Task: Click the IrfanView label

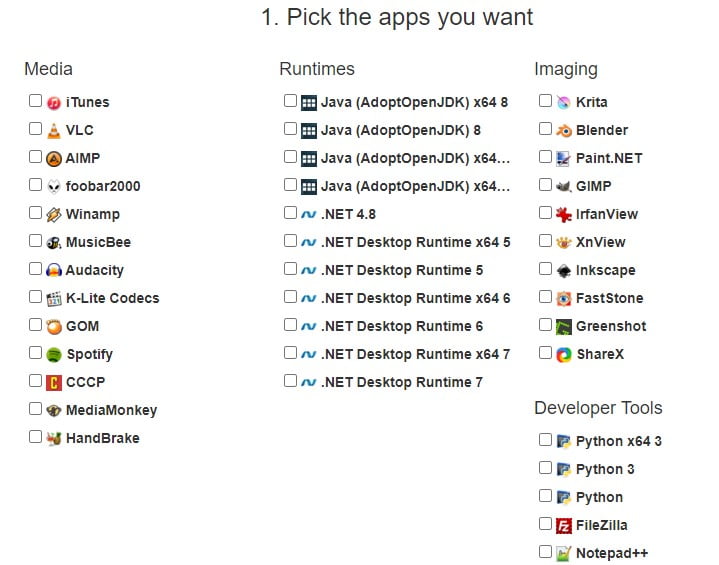Action: (x=607, y=214)
